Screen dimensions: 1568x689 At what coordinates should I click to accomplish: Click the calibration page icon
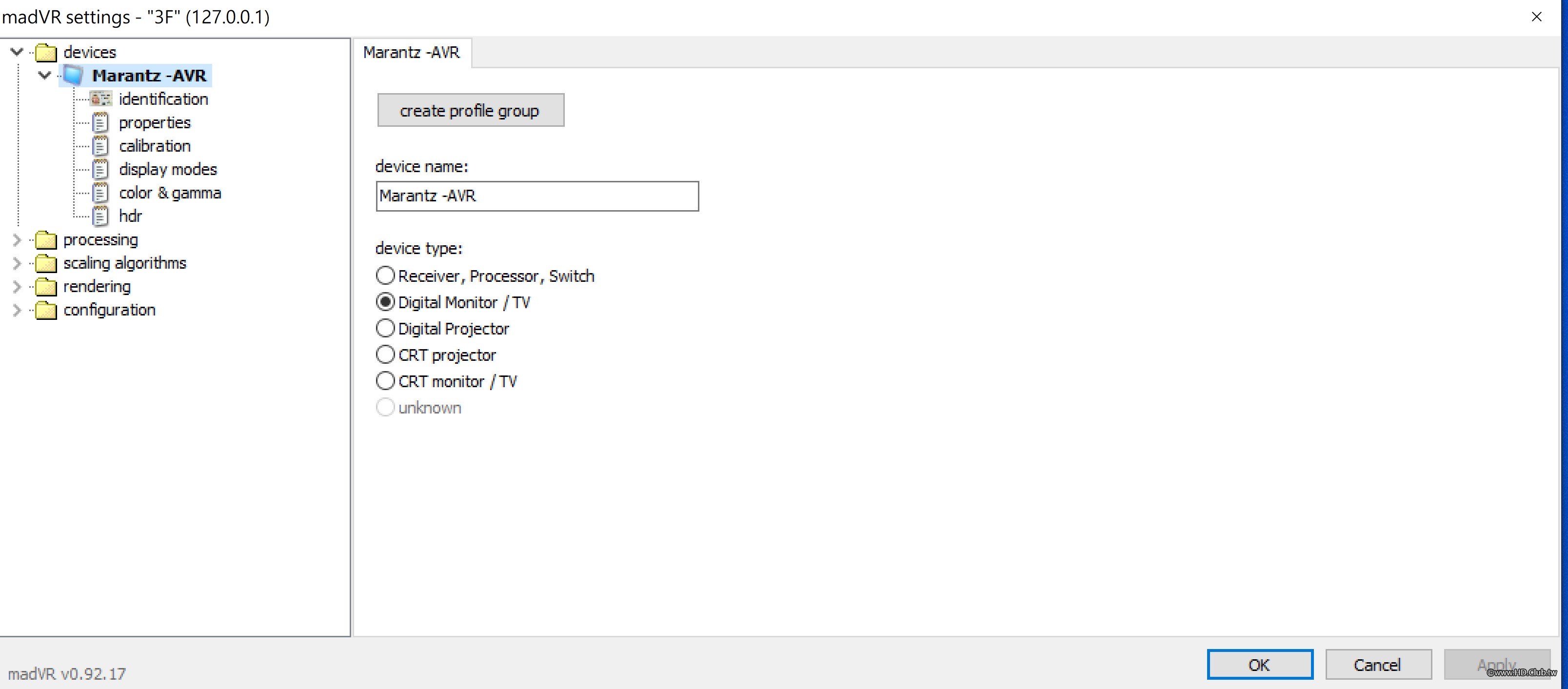pyautogui.click(x=100, y=146)
